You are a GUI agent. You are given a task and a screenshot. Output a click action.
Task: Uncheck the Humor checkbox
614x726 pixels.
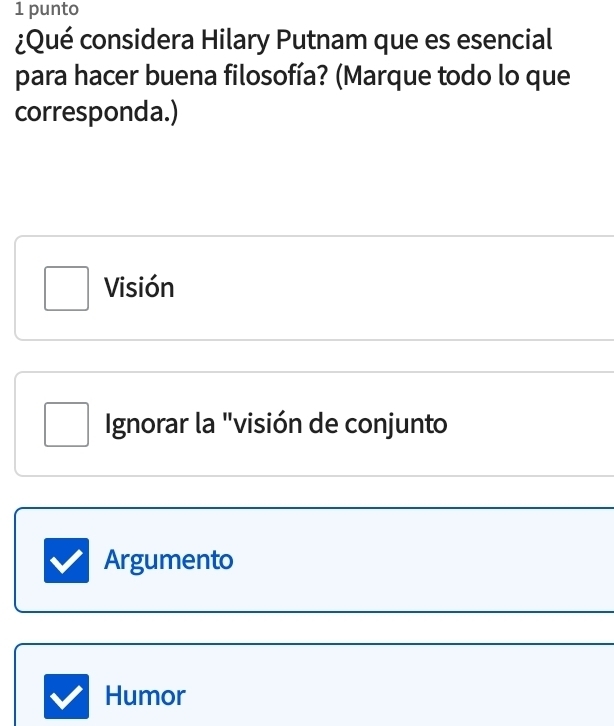(65, 695)
